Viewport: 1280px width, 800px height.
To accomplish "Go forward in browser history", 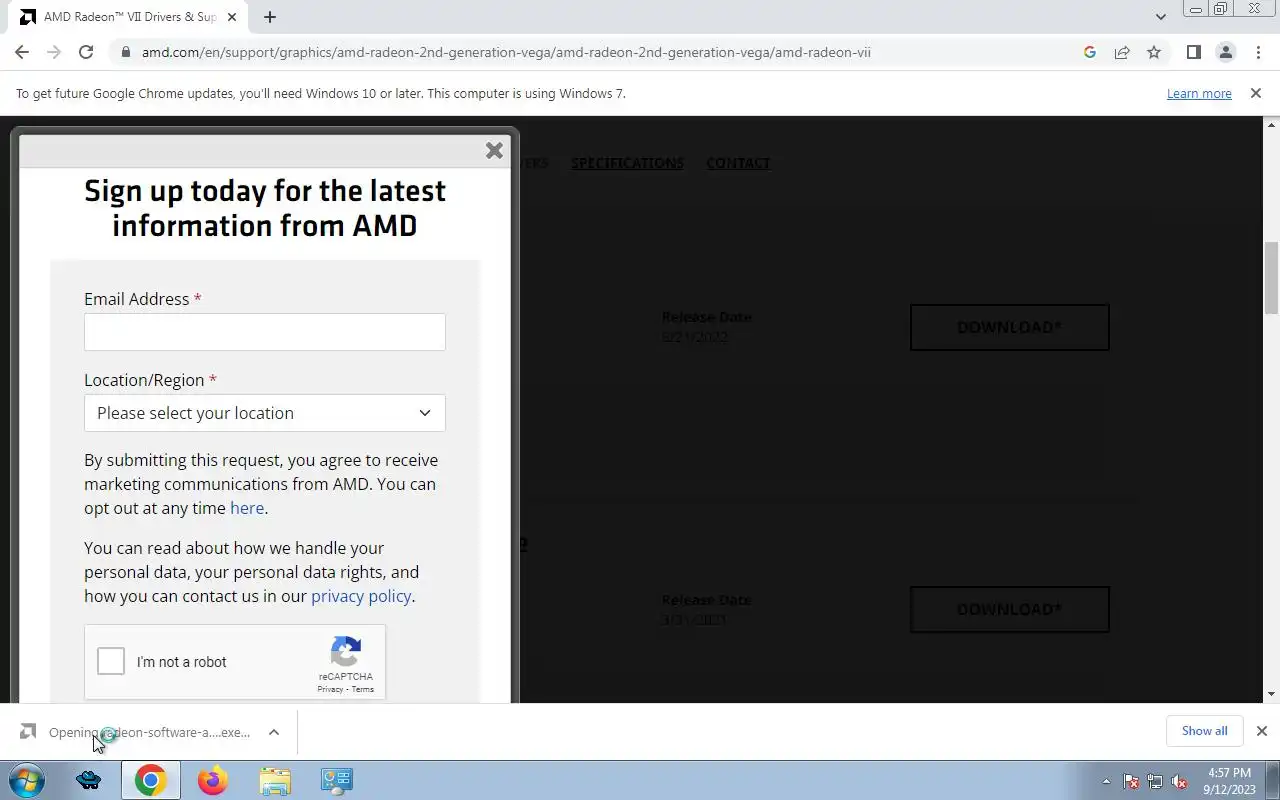I will point(54,52).
